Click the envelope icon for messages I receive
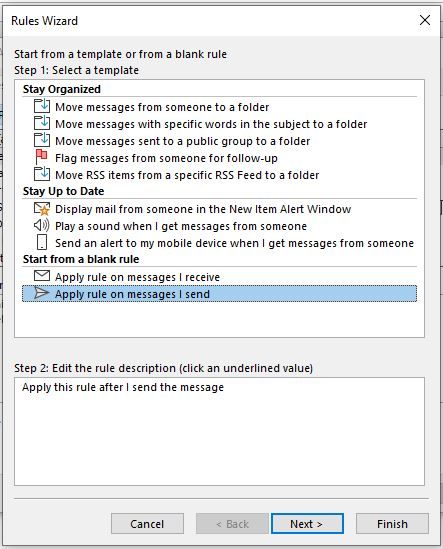 pos(42,276)
